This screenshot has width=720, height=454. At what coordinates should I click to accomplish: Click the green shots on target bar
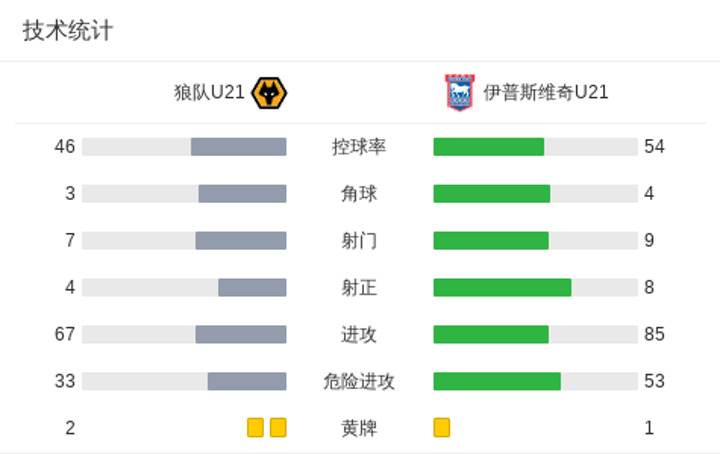click(x=502, y=287)
